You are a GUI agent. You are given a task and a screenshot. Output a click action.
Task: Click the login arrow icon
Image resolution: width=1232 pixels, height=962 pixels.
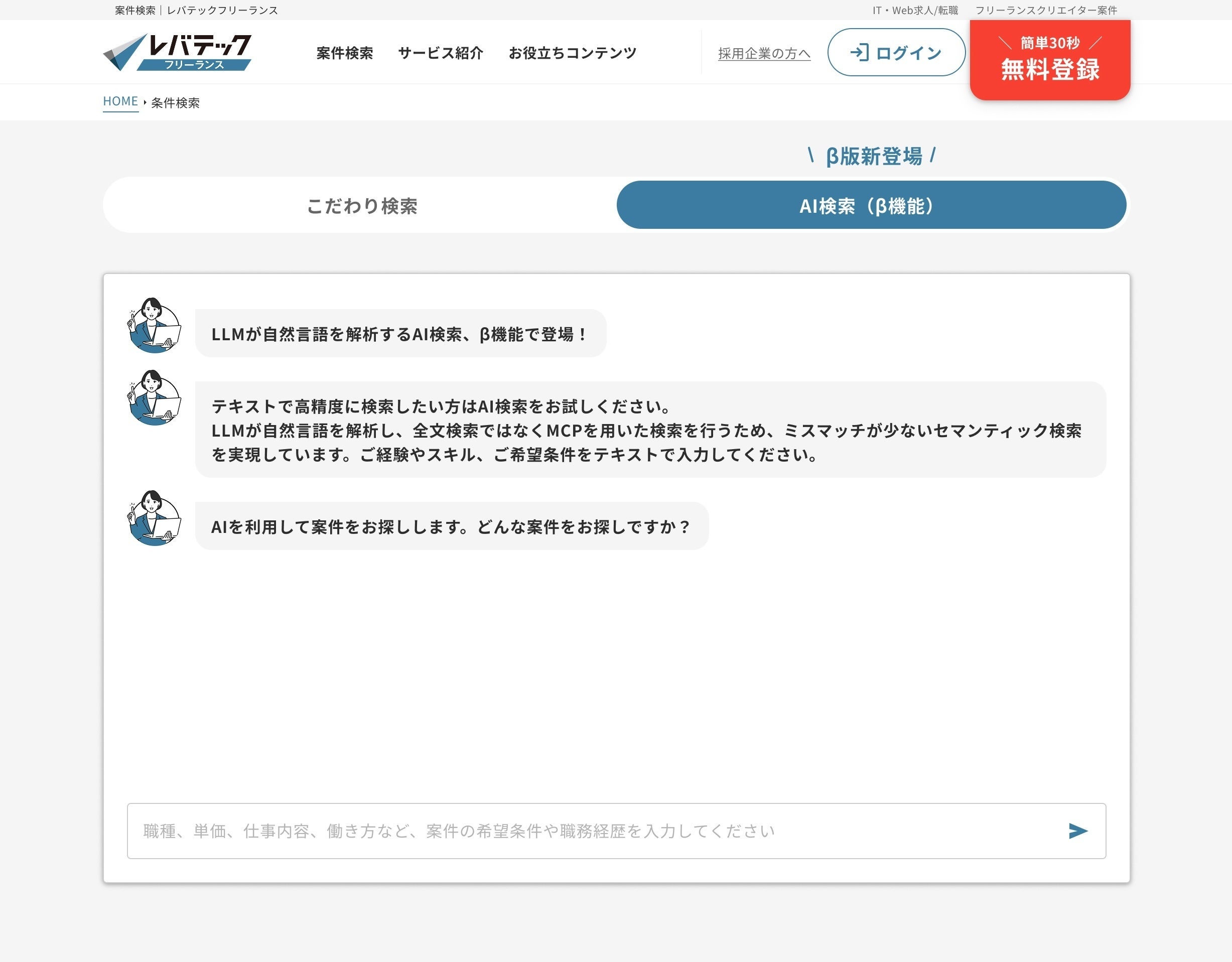[x=859, y=53]
